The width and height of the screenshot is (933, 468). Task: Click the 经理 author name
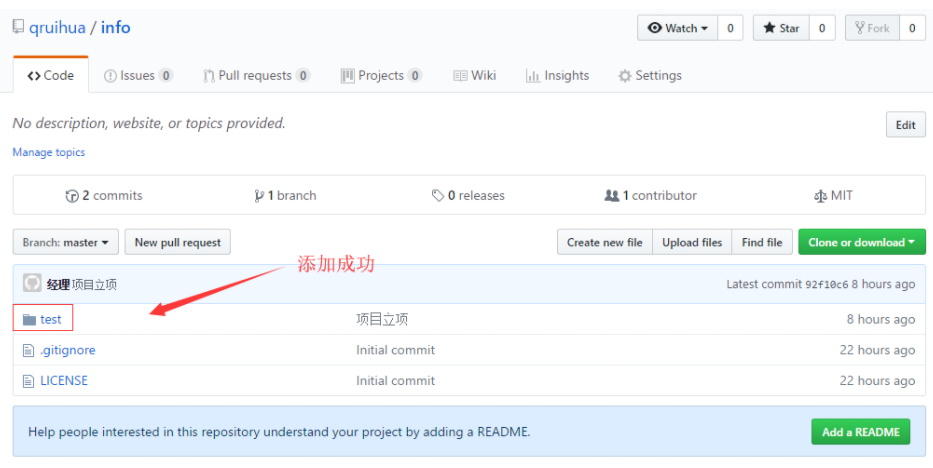click(x=58, y=285)
